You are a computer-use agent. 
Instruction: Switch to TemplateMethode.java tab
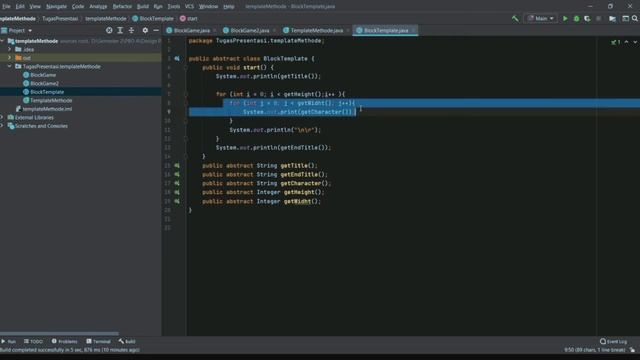316,30
